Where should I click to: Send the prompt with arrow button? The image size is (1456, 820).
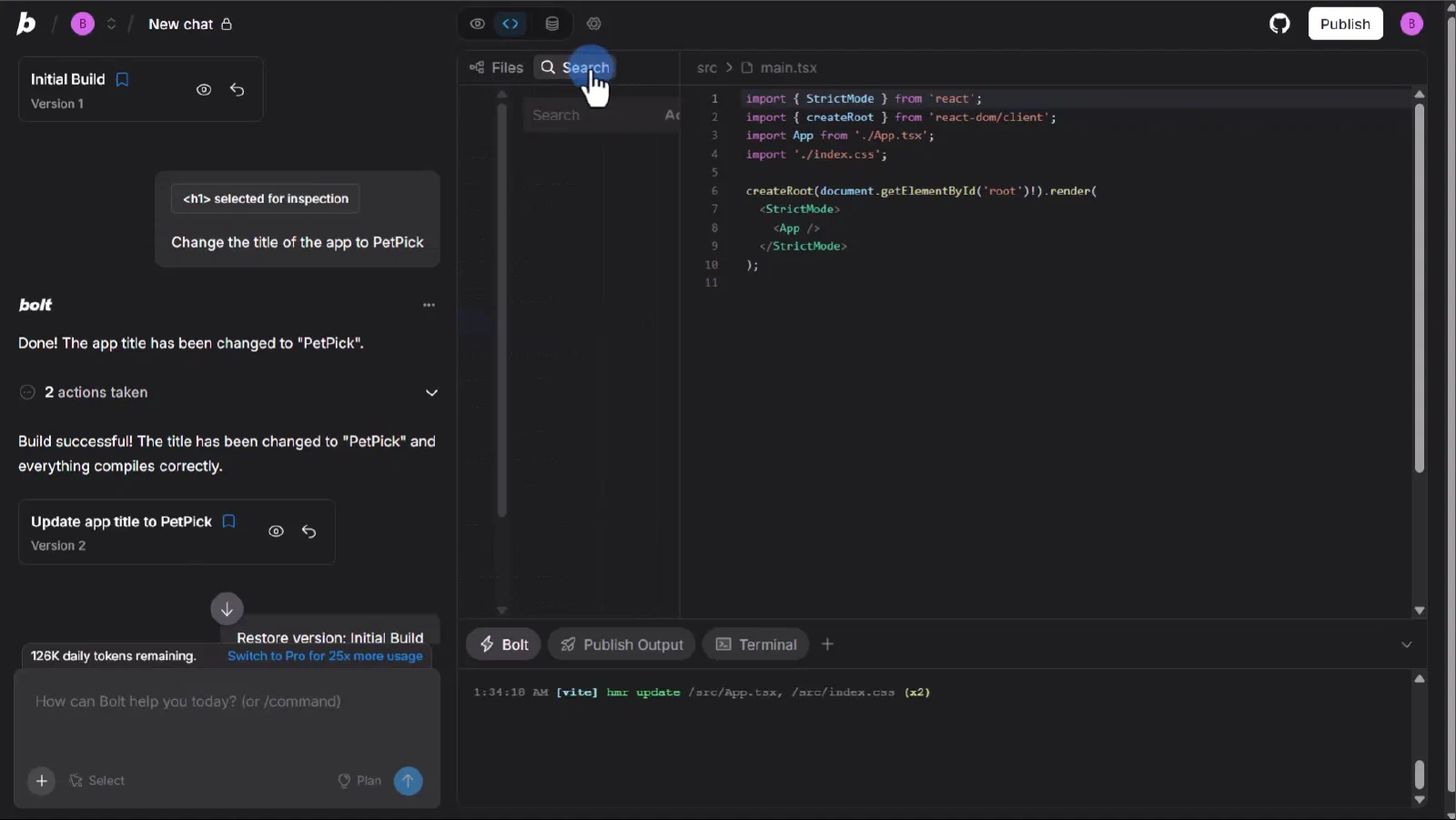pyautogui.click(x=408, y=781)
